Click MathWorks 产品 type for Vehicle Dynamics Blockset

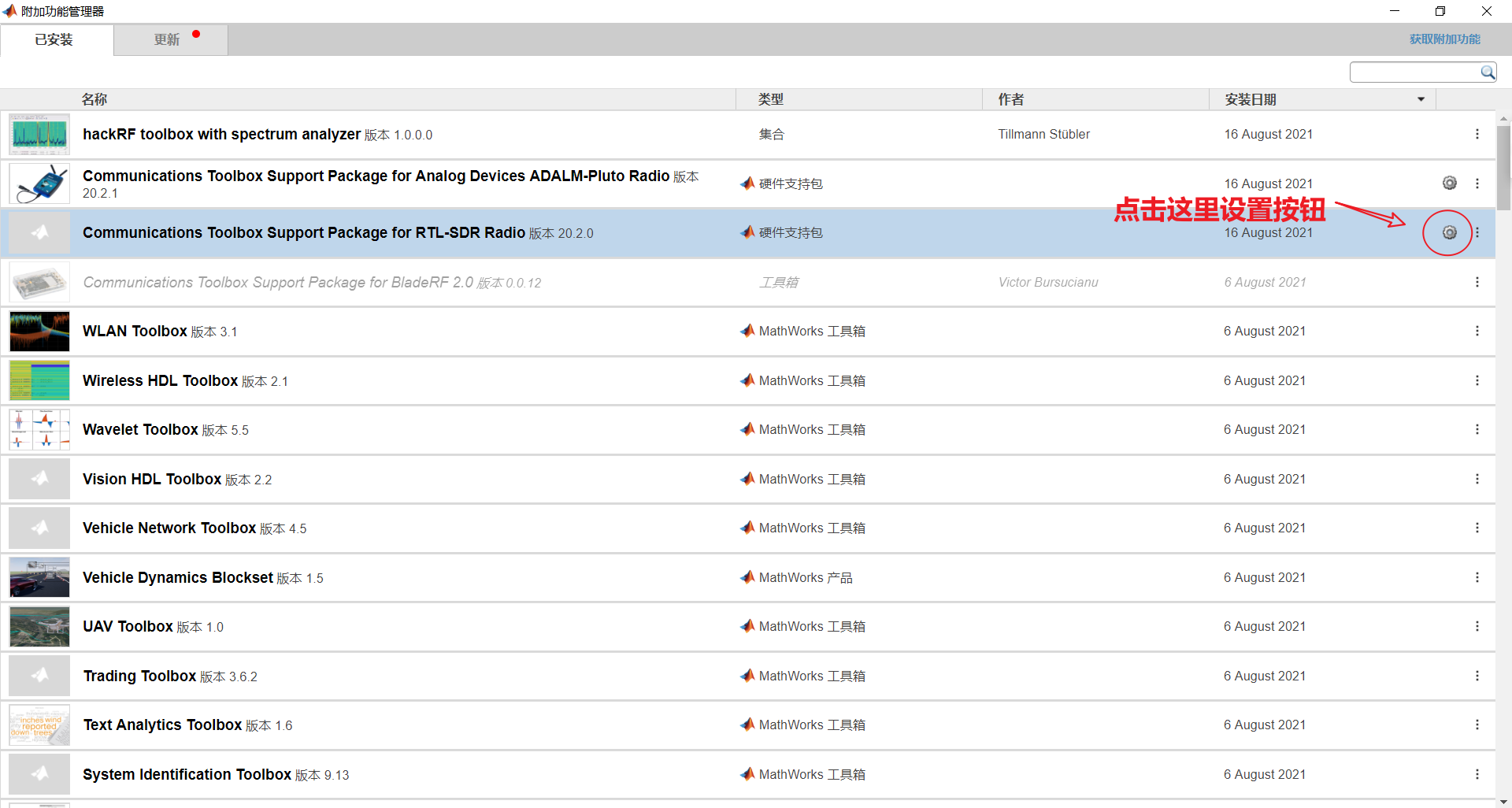pyautogui.click(x=806, y=577)
